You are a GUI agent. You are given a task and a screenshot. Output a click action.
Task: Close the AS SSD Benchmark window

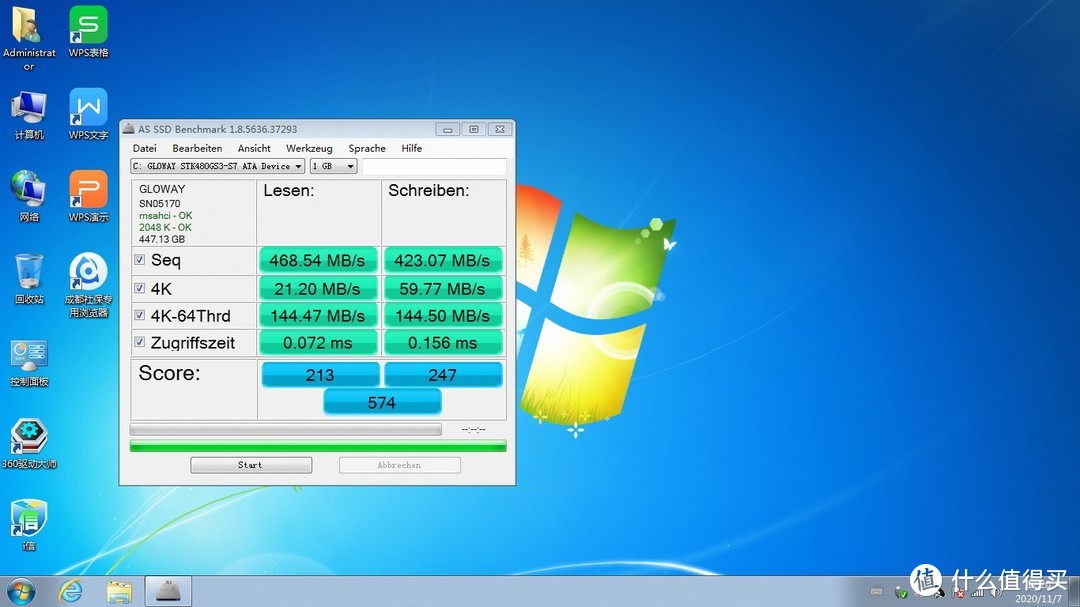501,129
